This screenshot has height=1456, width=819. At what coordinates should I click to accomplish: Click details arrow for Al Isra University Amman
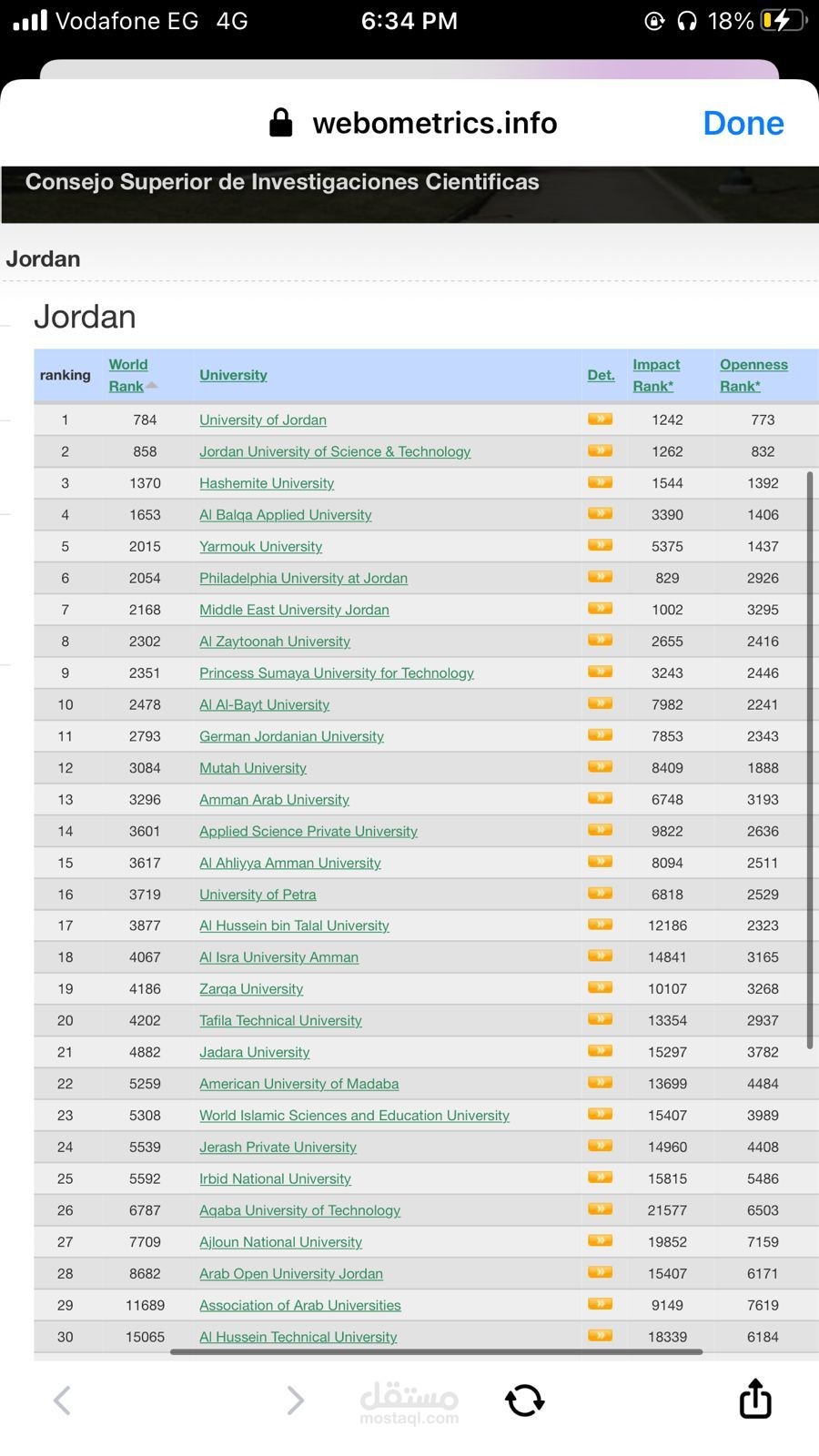coord(600,955)
